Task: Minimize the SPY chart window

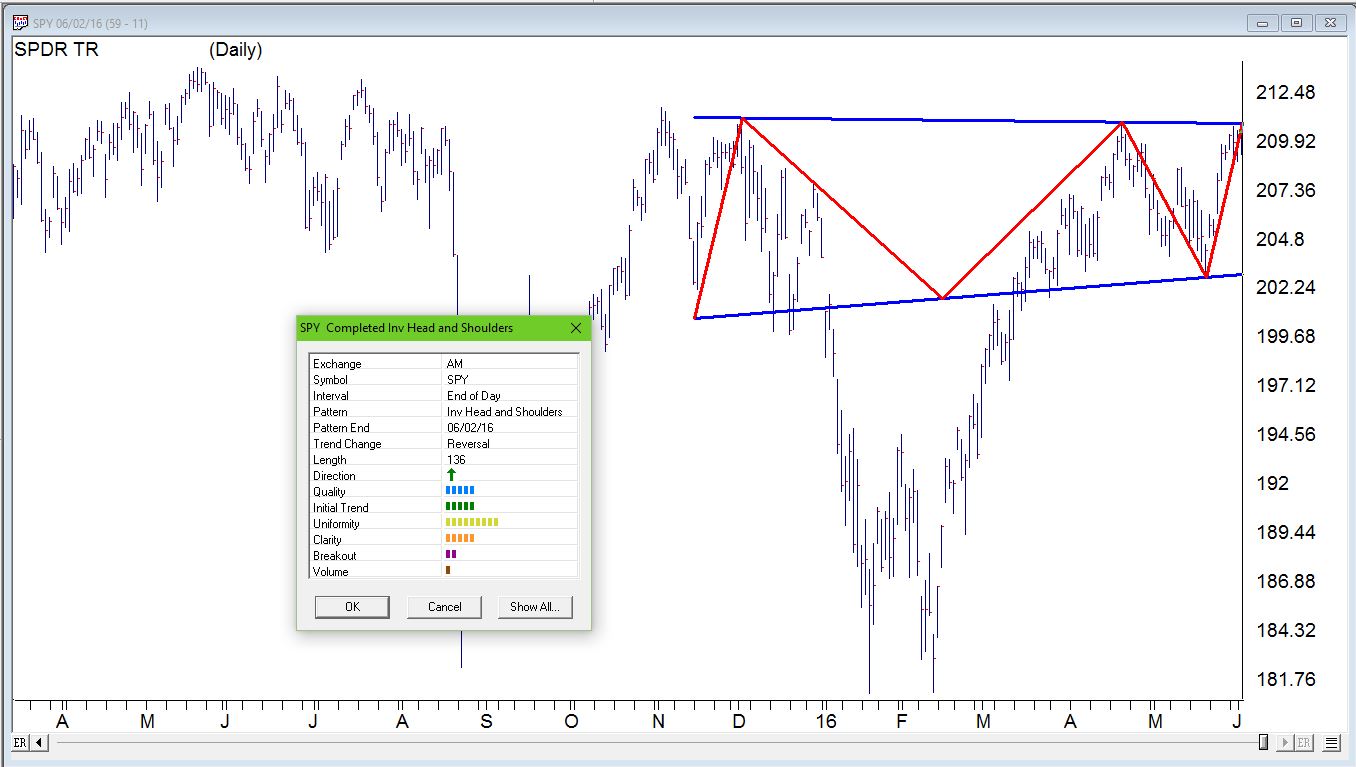Action: (1263, 23)
